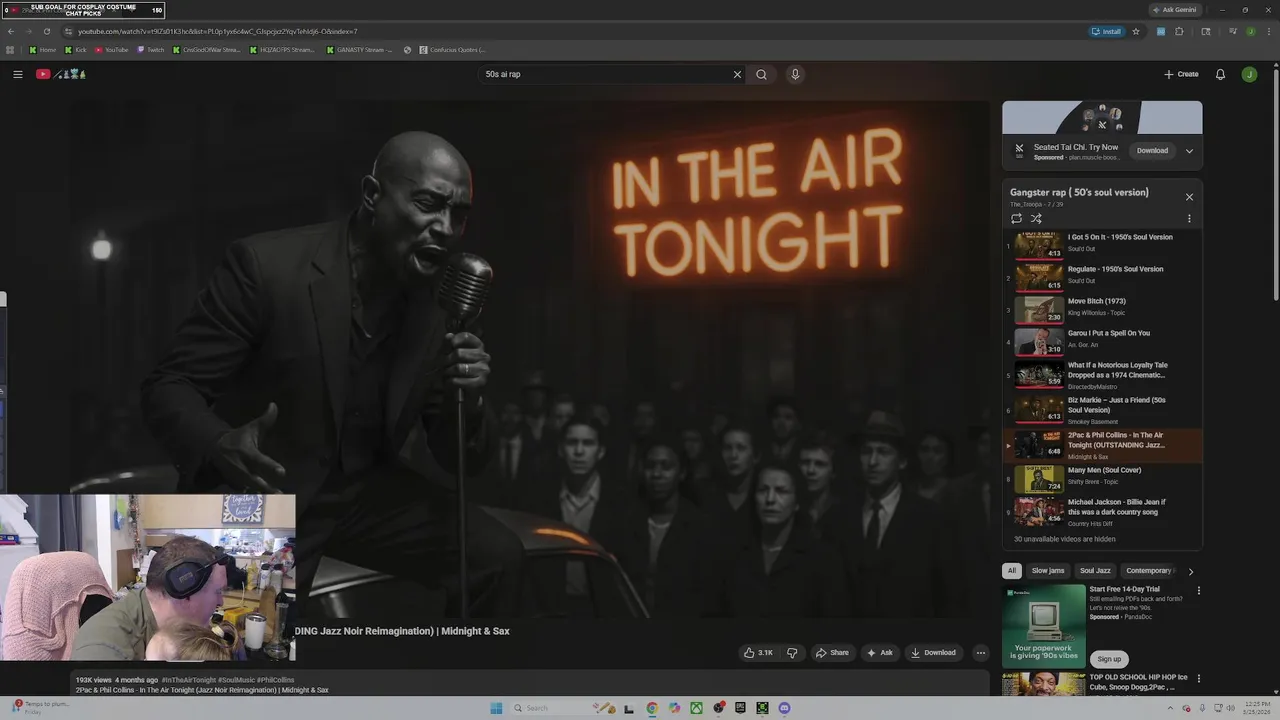This screenshot has width=1280, height=720.
Task: Show more filter chips with right arrow
Action: tap(1190, 572)
